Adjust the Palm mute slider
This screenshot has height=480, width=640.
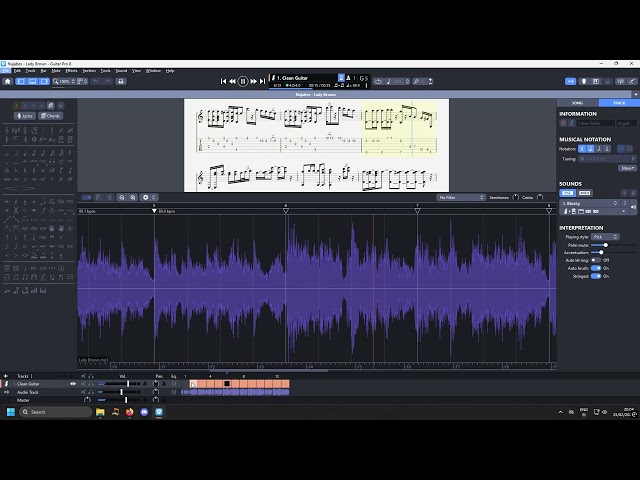(x=606, y=245)
